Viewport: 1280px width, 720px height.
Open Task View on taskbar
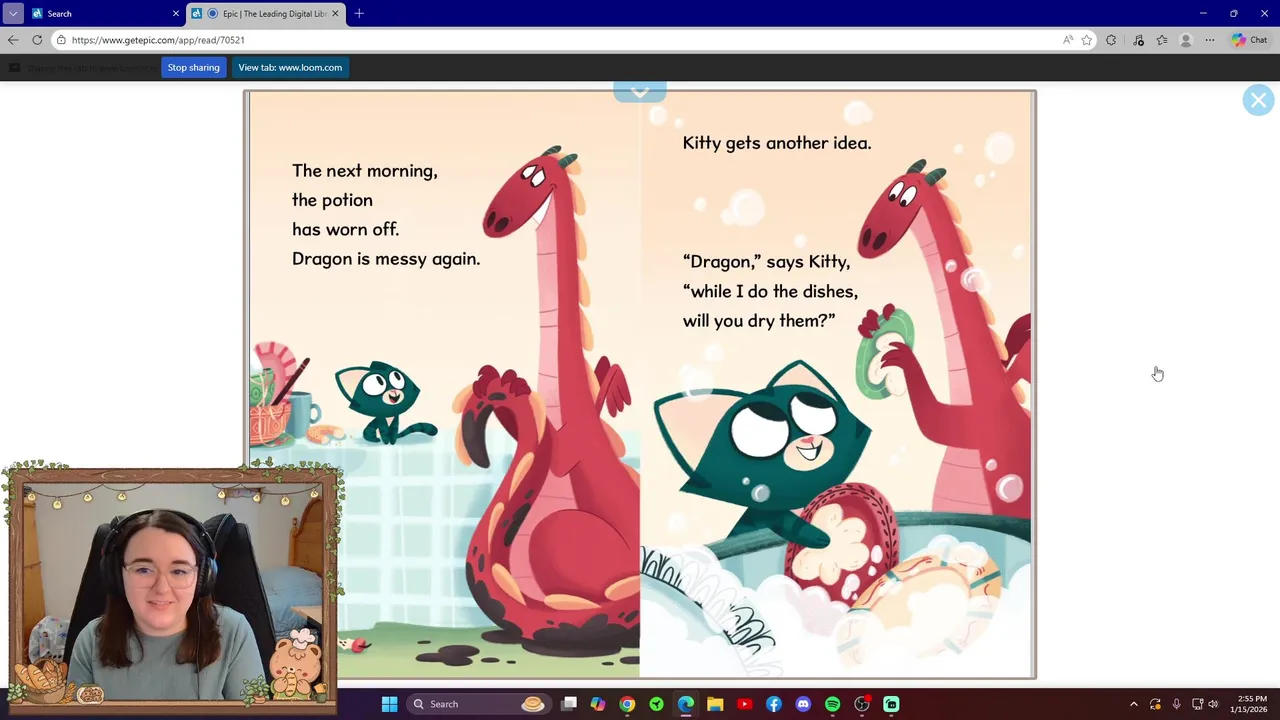coord(569,704)
